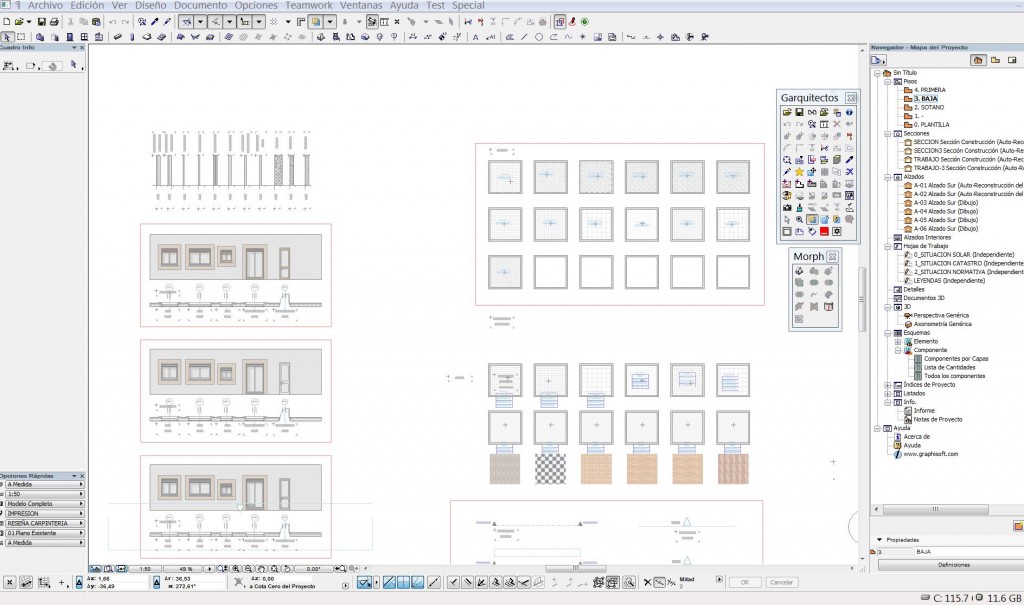Click the Project Map icon atop the Navigator panel

click(978, 60)
